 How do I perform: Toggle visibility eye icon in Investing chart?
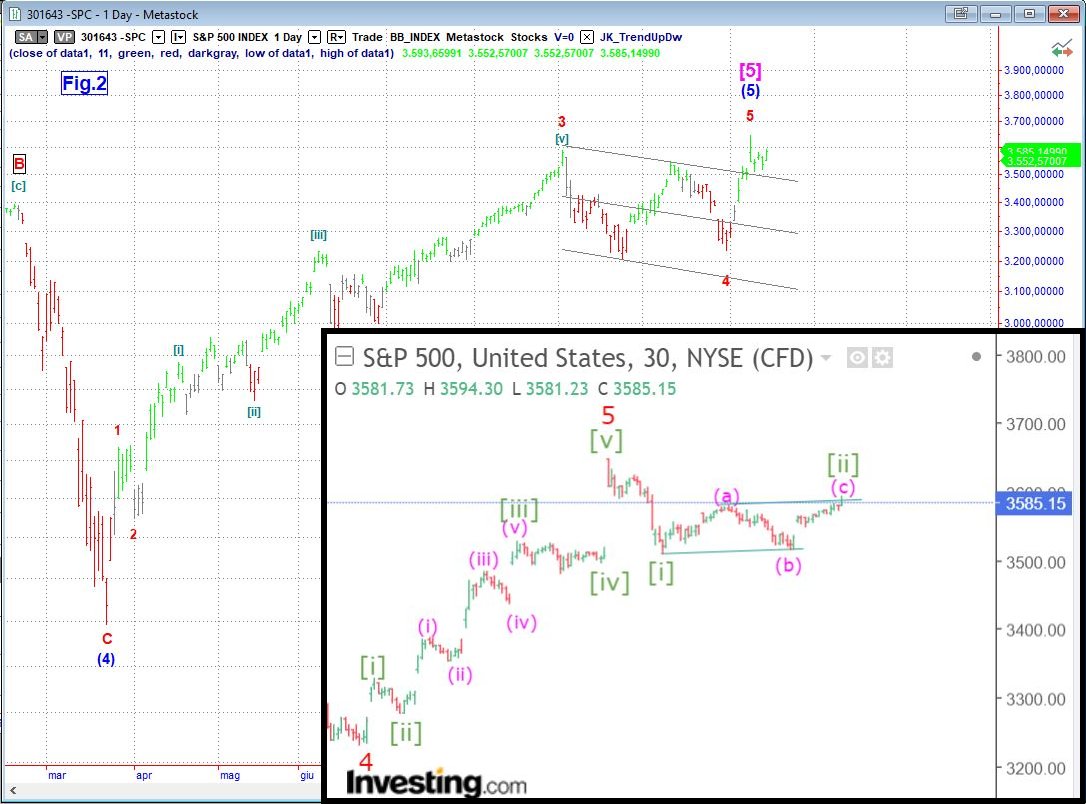click(x=857, y=358)
